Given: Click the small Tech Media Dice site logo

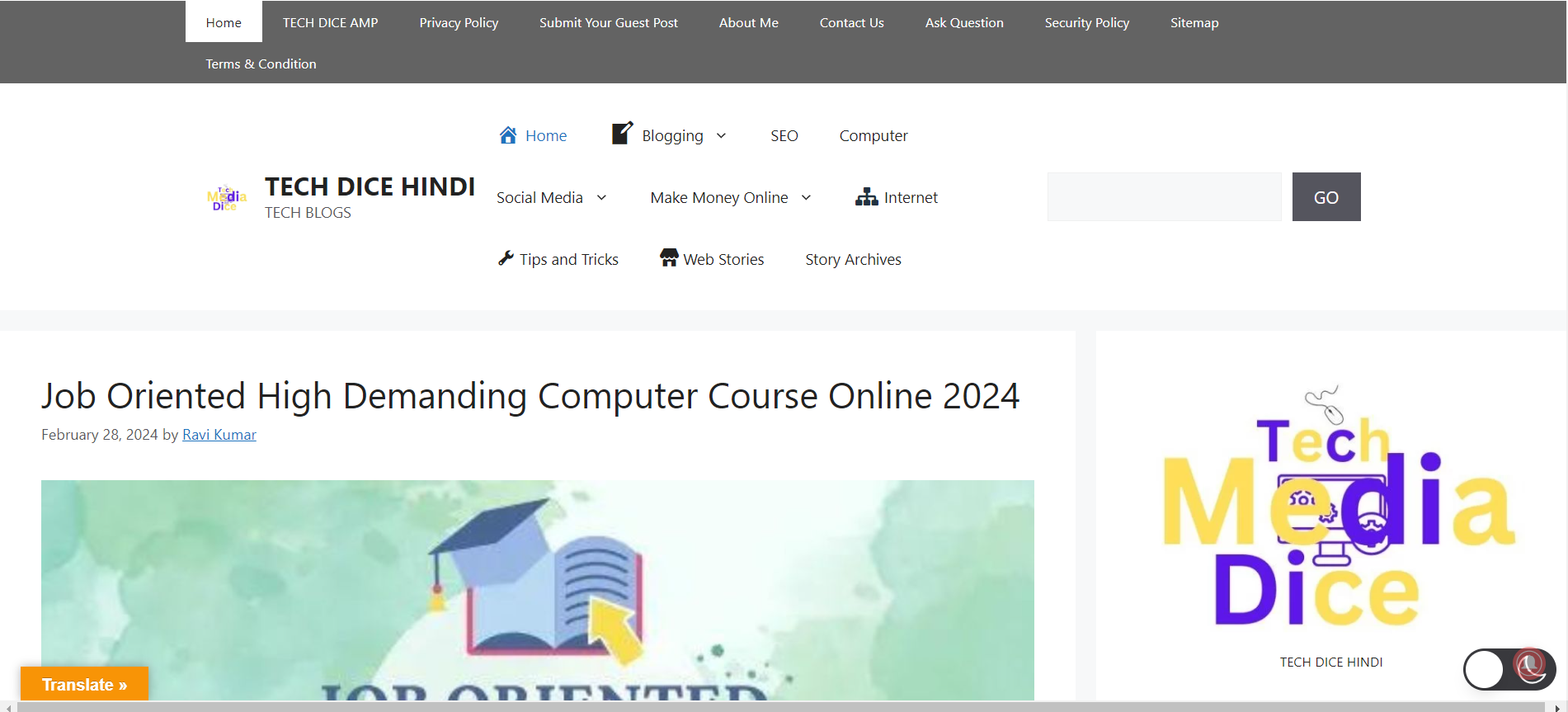Looking at the screenshot, I should [226, 197].
